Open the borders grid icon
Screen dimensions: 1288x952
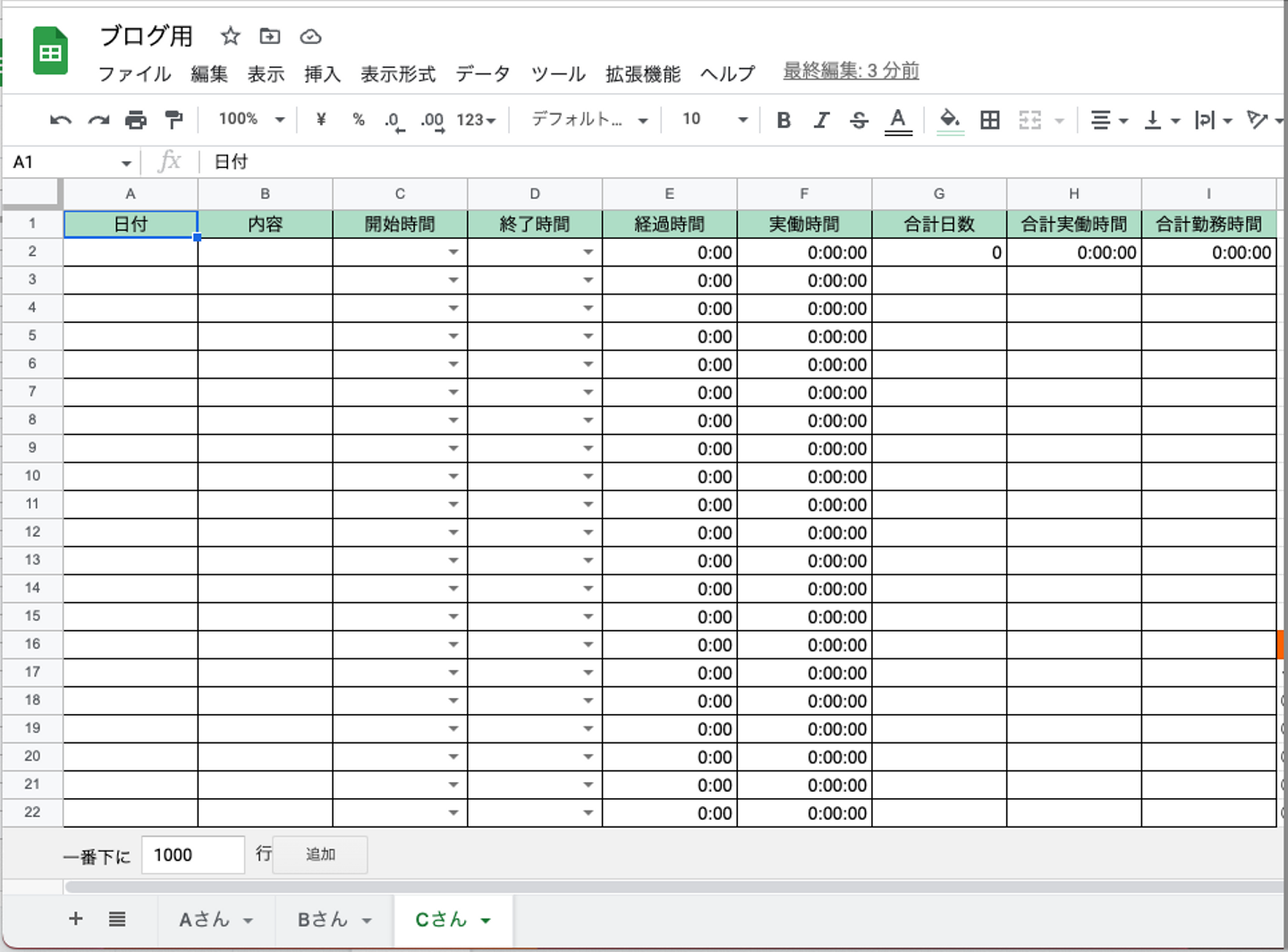(990, 120)
